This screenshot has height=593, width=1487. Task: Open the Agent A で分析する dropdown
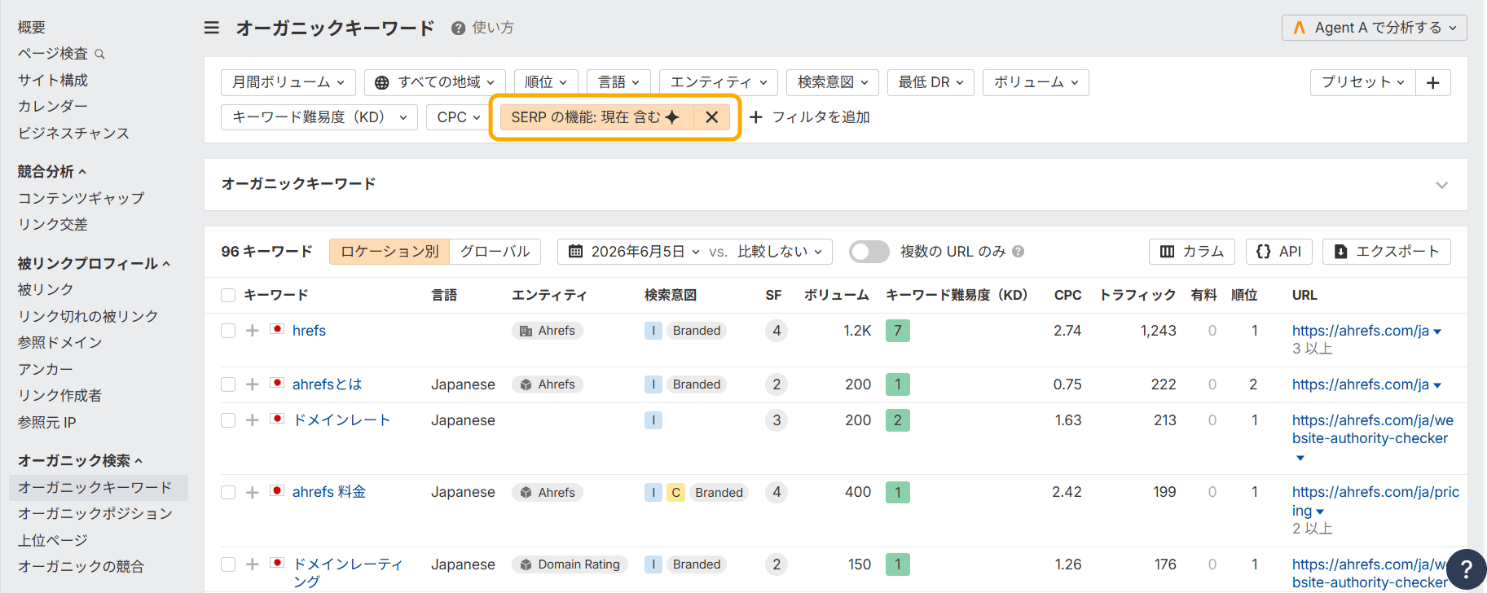tap(1374, 28)
